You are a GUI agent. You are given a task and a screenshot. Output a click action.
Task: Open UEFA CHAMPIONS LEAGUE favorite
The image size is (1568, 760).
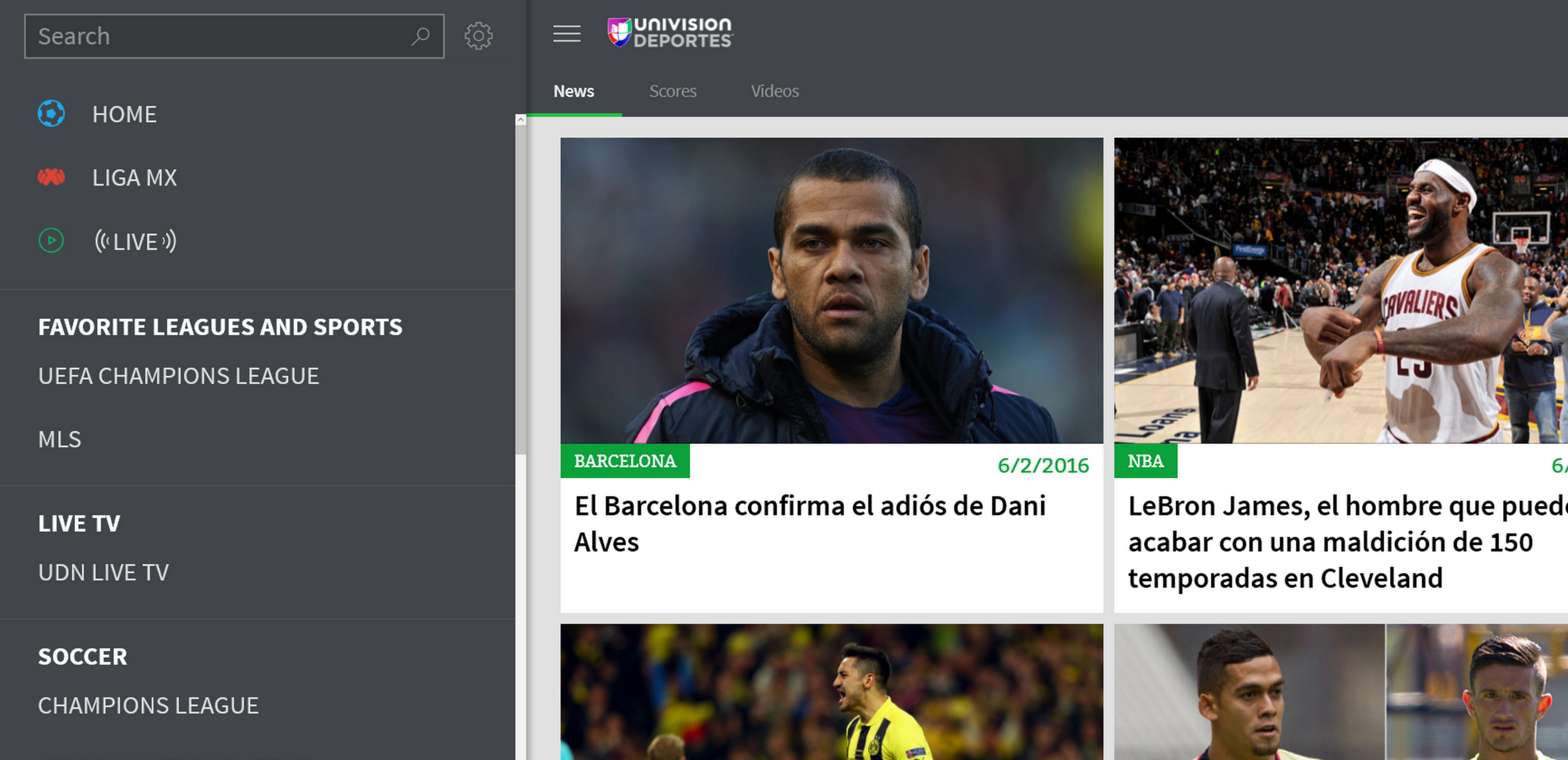tap(178, 376)
